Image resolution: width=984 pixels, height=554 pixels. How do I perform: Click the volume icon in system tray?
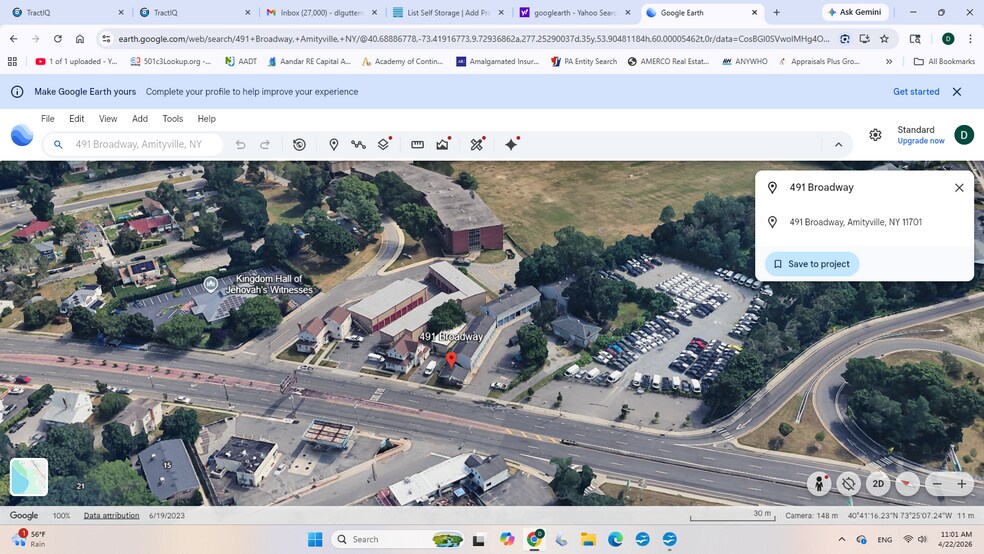922,539
